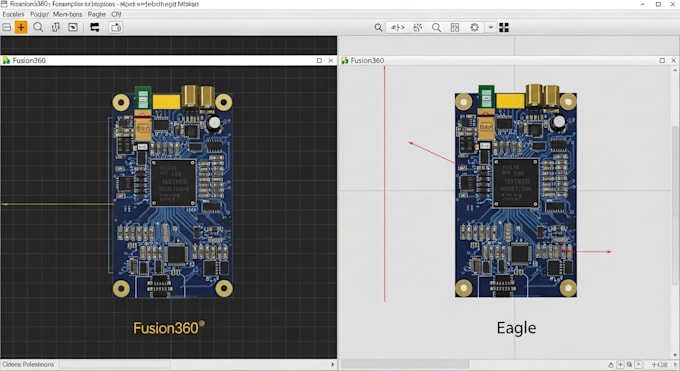This screenshot has height=371, width=680.
Task: Open the last menu bar item
Action: click(x=116, y=14)
